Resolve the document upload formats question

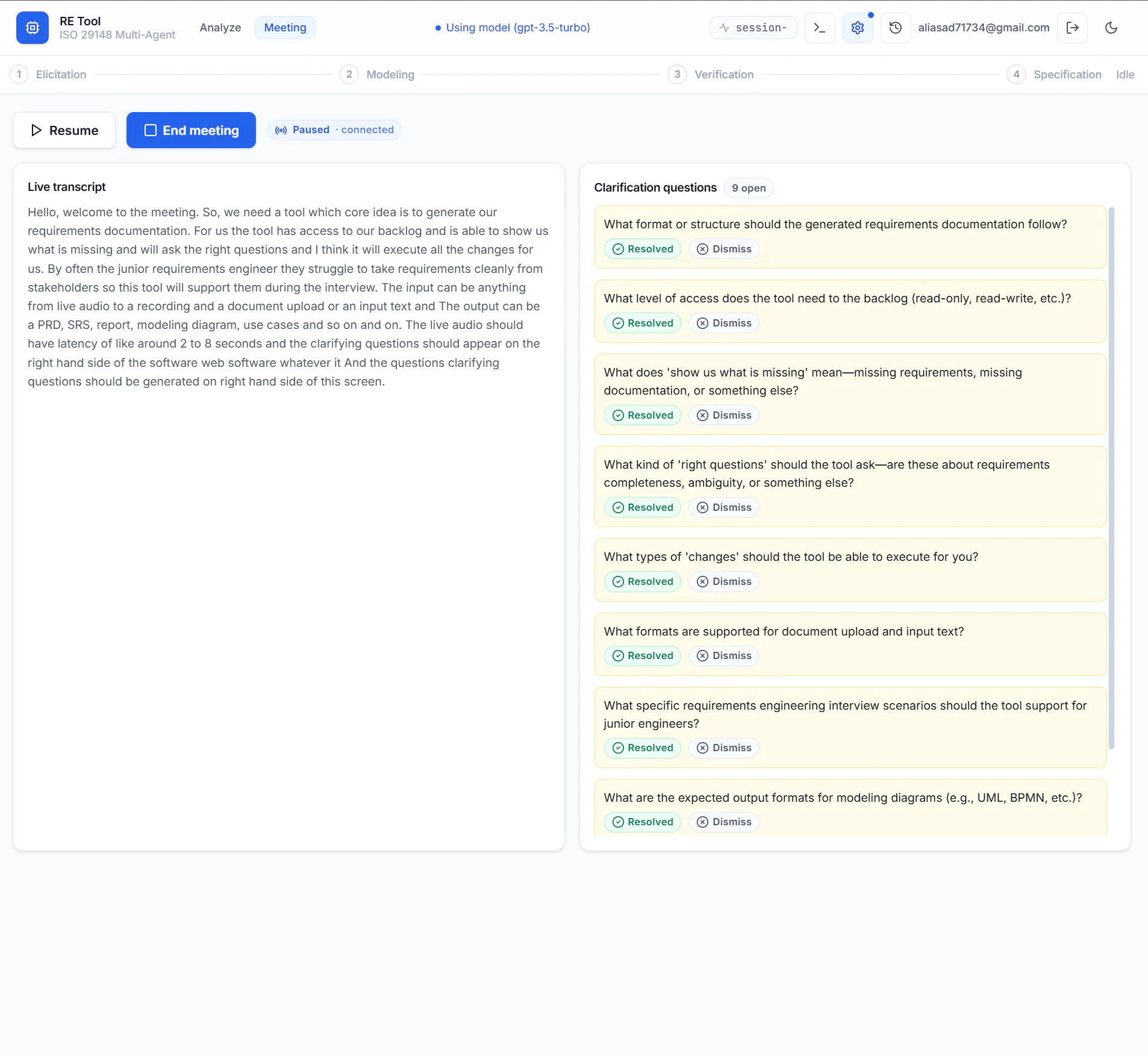point(643,656)
